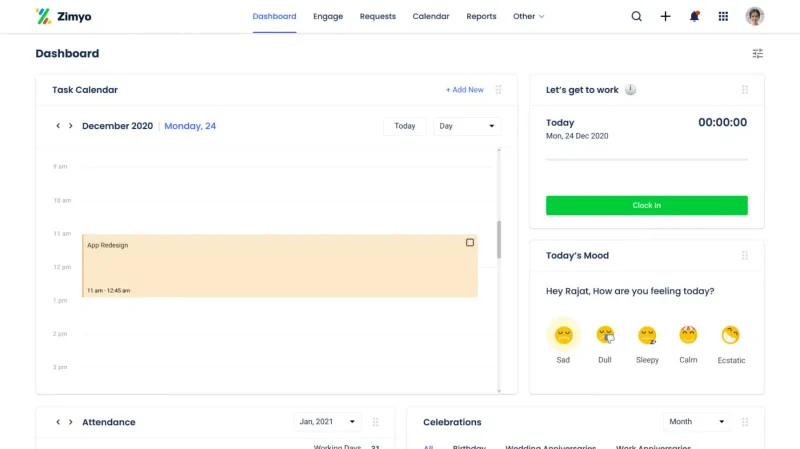Click the plus quick-add icon in header
This screenshot has width=800, height=449.
(x=665, y=16)
